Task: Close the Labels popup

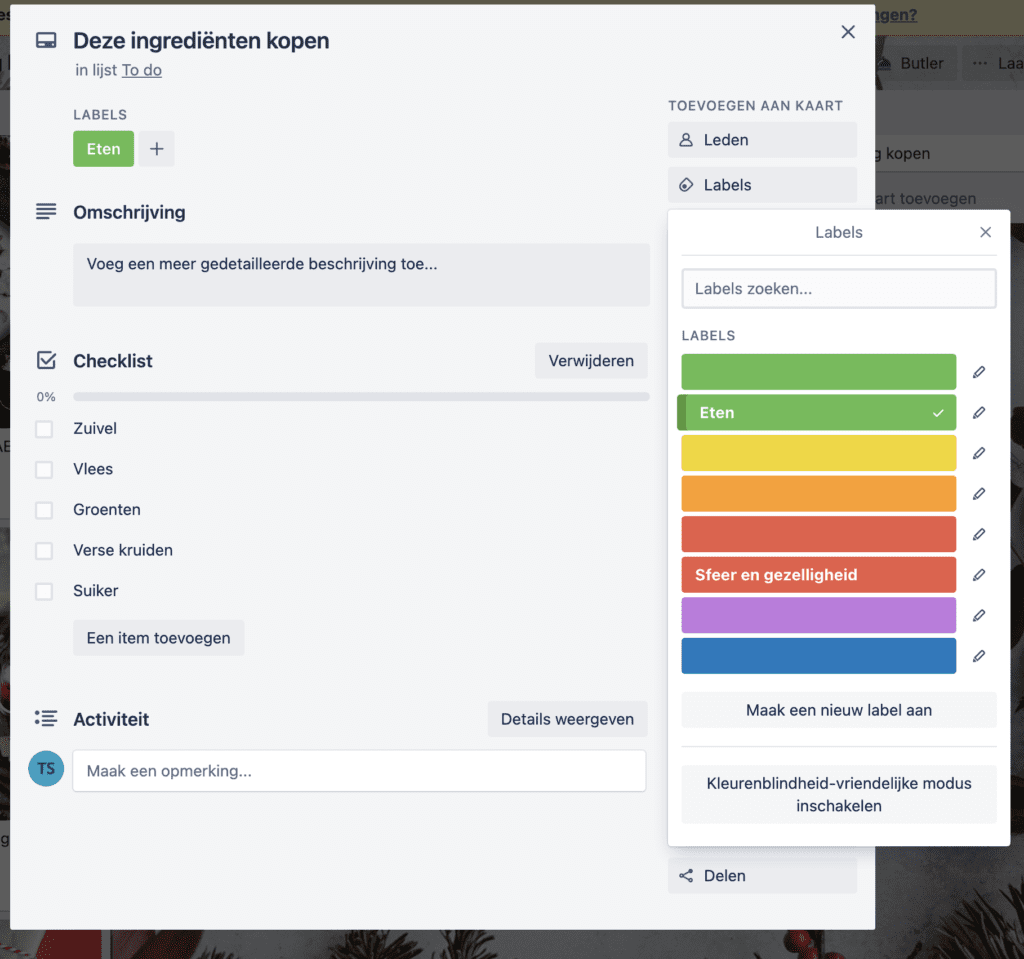Action: [x=985, y=233]
